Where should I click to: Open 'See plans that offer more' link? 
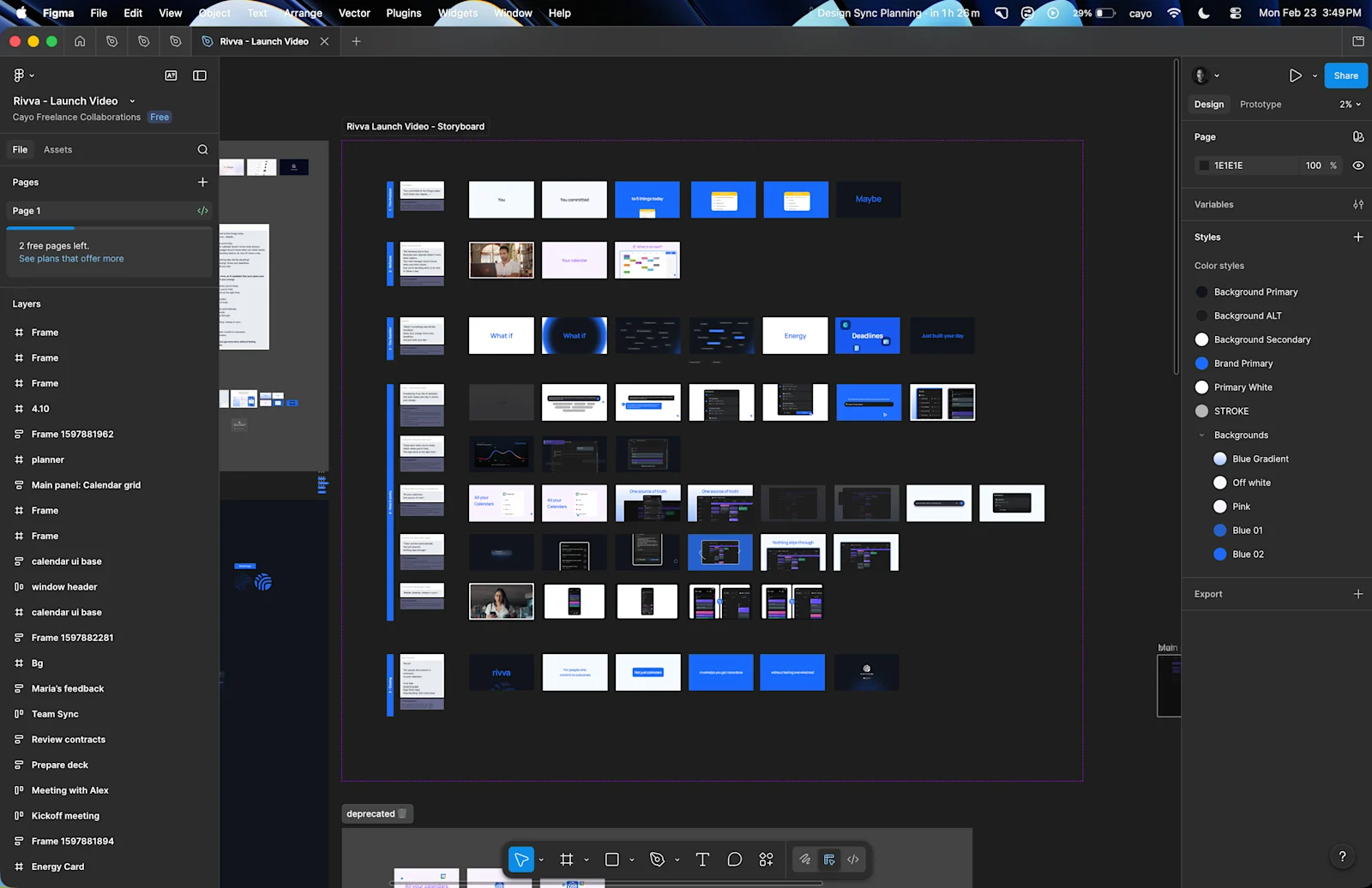[71, 258]
